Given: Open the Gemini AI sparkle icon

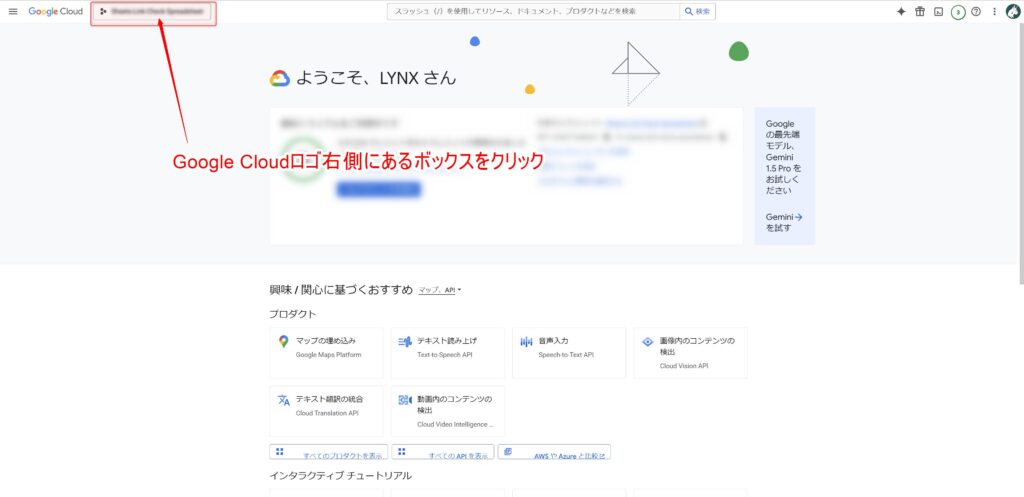Looking at the screenshot, I should pos(901,12).
